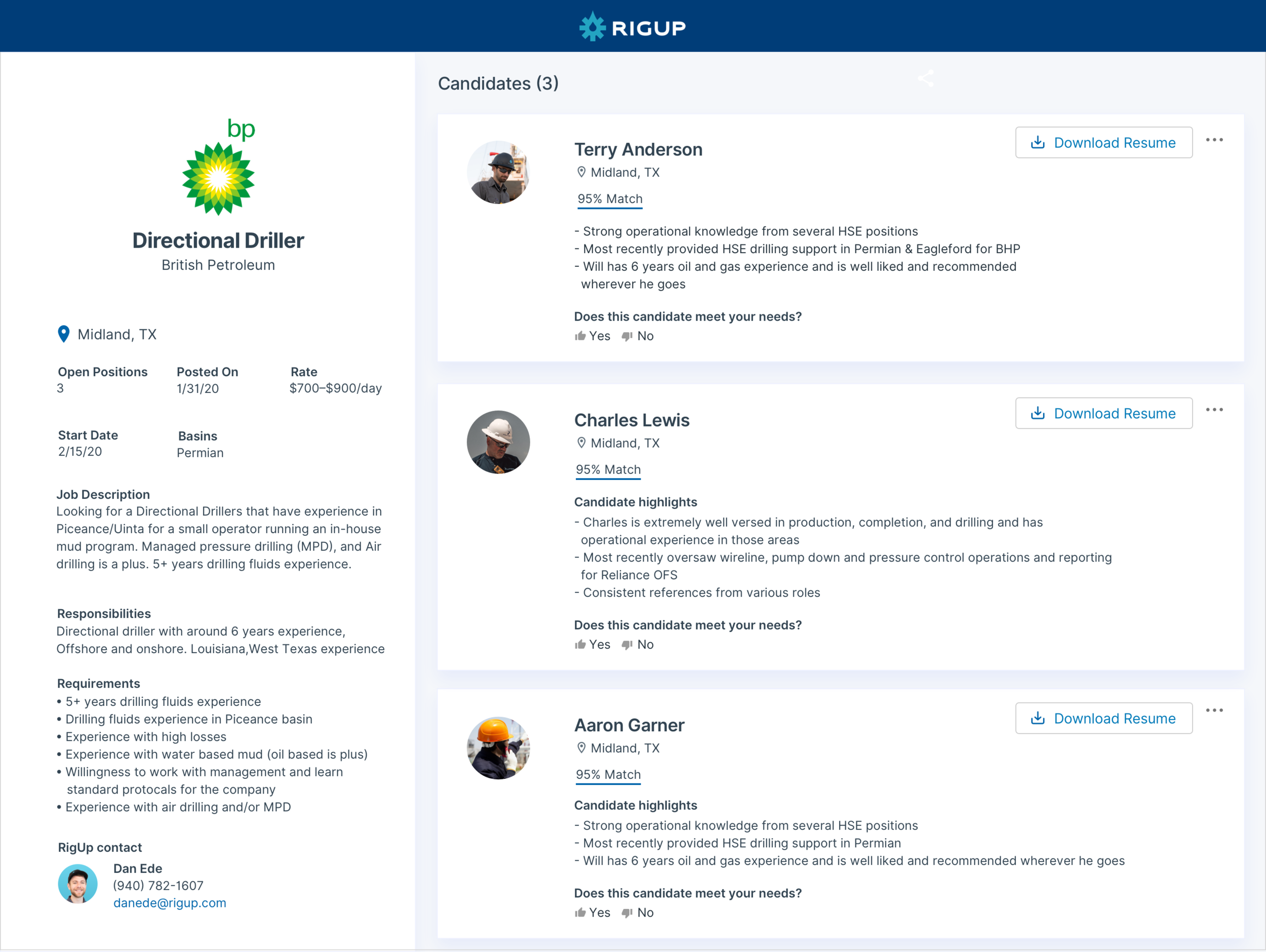The image size is (1266, 952).
Task: Mark Terry Anderson as No, doesn't meet needs
Action: click(x=638, y=336)
